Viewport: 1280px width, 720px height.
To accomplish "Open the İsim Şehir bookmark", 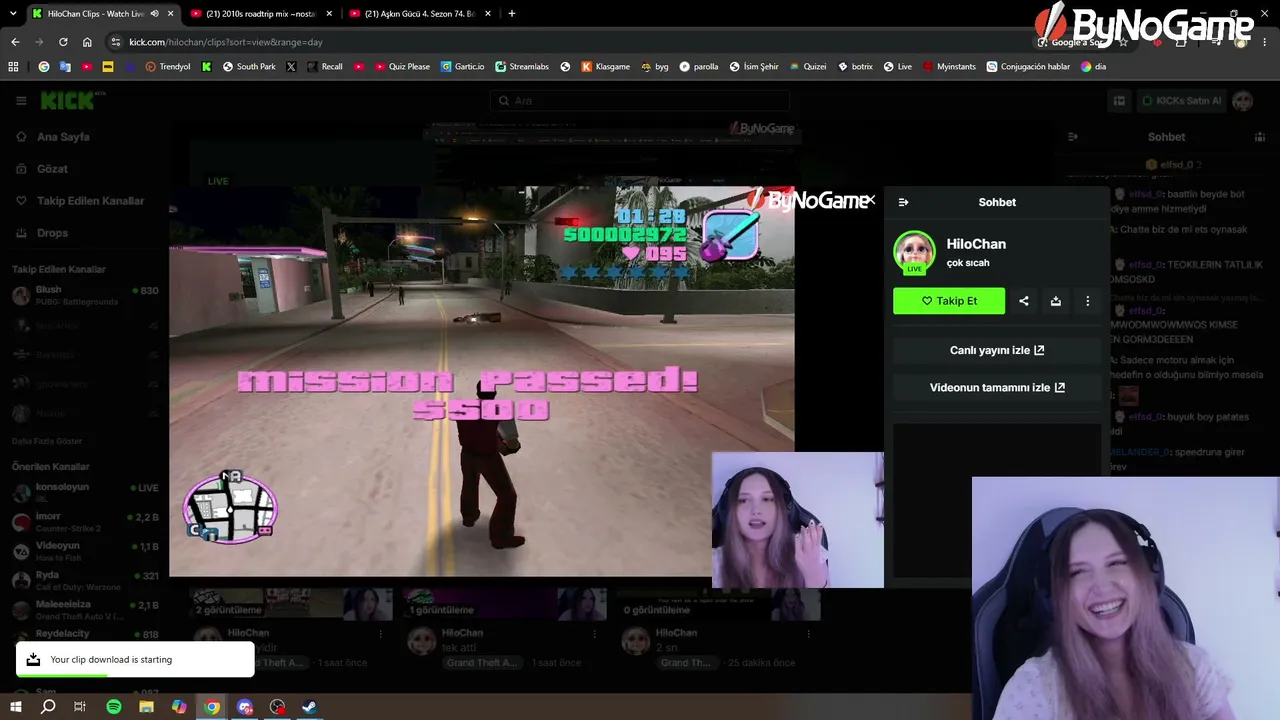I will click(x=754, y=67).
